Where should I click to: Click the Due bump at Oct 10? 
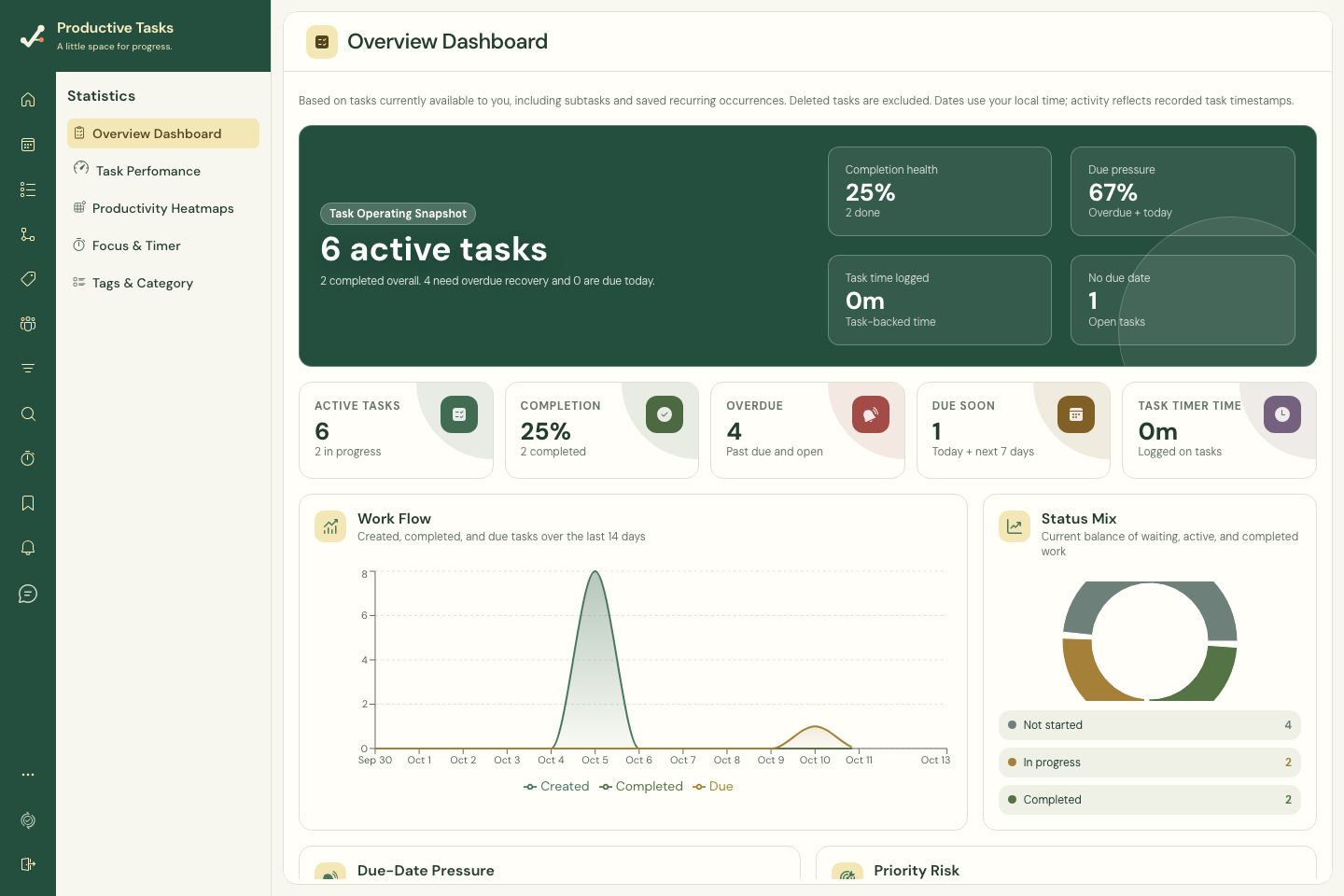[815, 728]
